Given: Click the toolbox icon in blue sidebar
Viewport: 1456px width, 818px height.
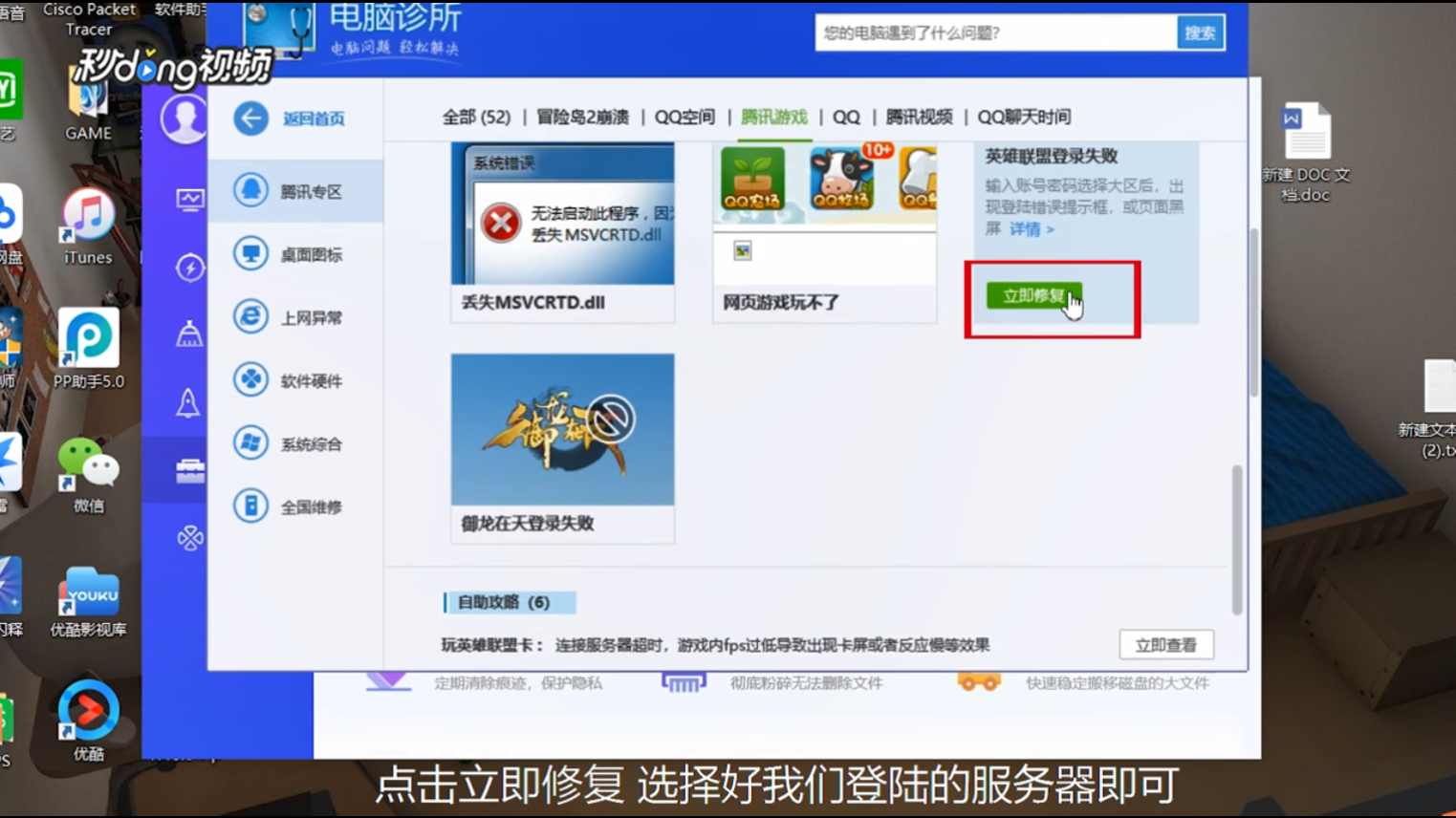Looking at the screenshot, I should pos(189,470).
